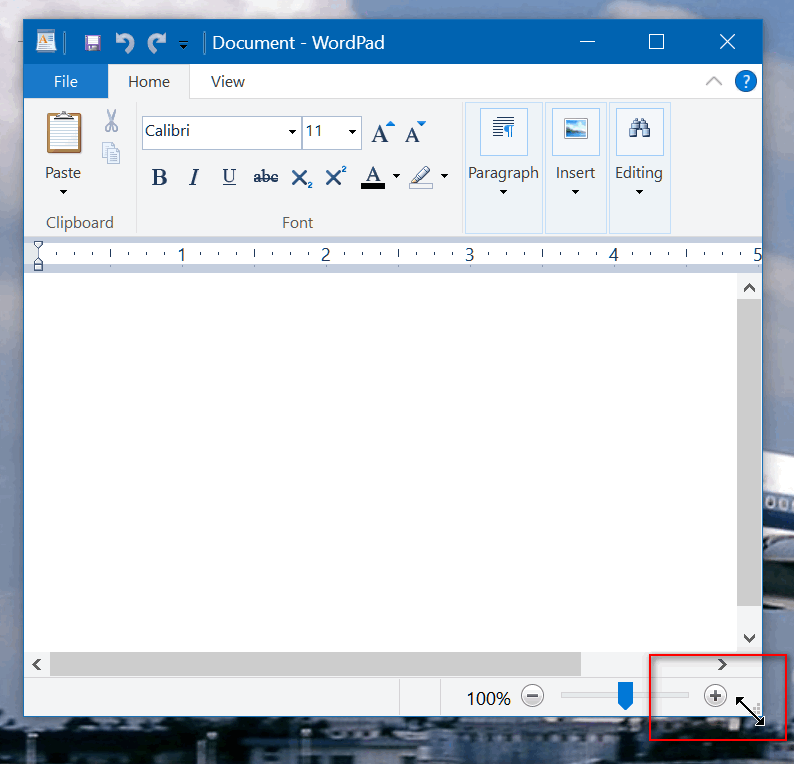Switch to the View tab
Image resolution: width=794 pixels, height=764 pixels.
[228, 82]
